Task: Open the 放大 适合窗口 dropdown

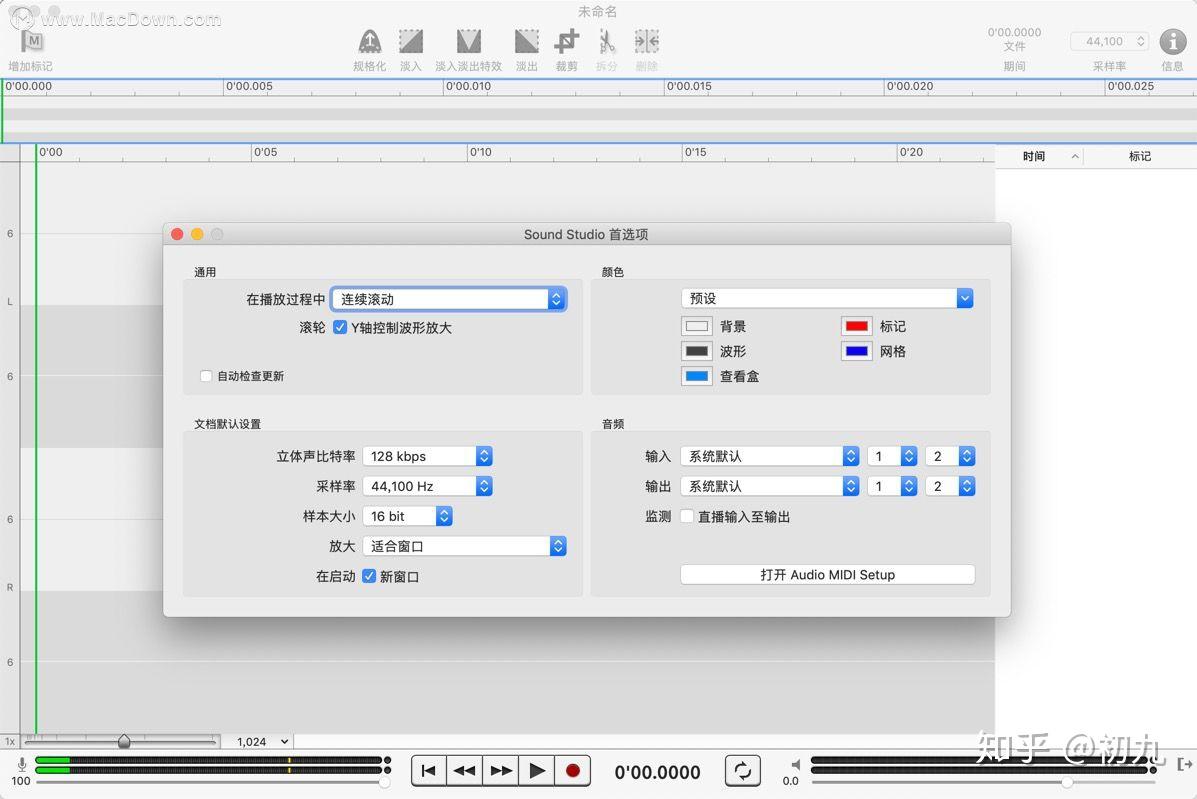Action: coord(464,546)
